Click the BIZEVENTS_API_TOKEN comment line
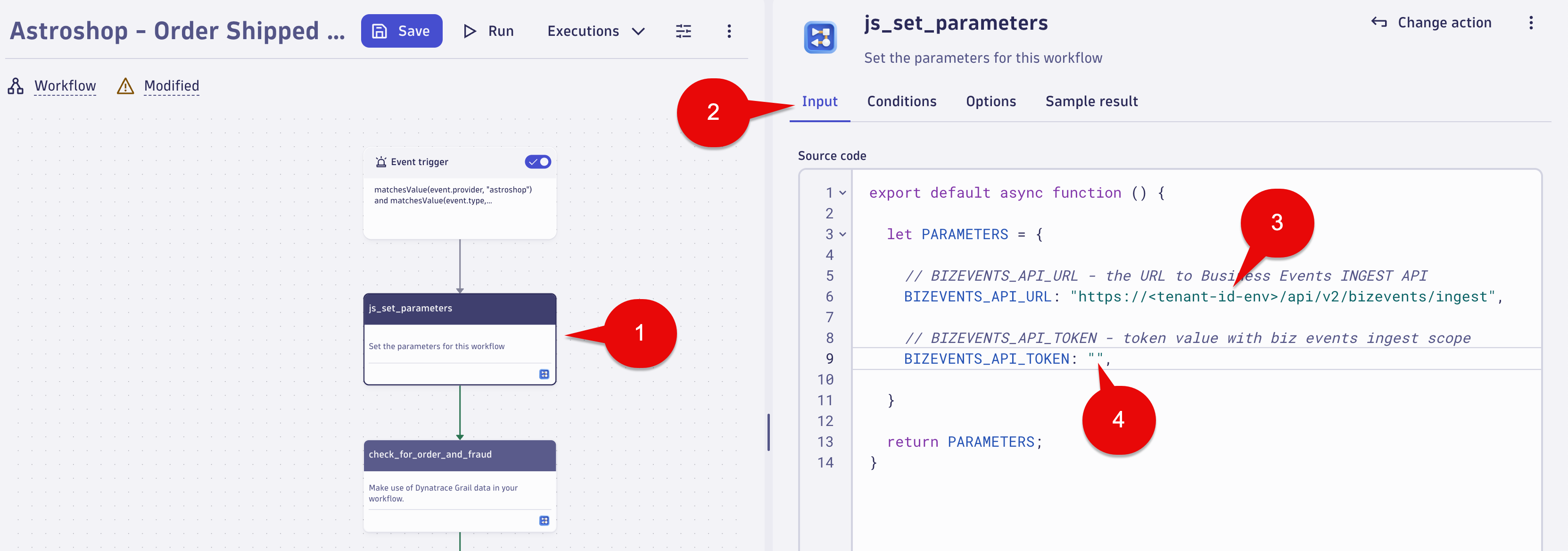 [x=1188, y=339]
